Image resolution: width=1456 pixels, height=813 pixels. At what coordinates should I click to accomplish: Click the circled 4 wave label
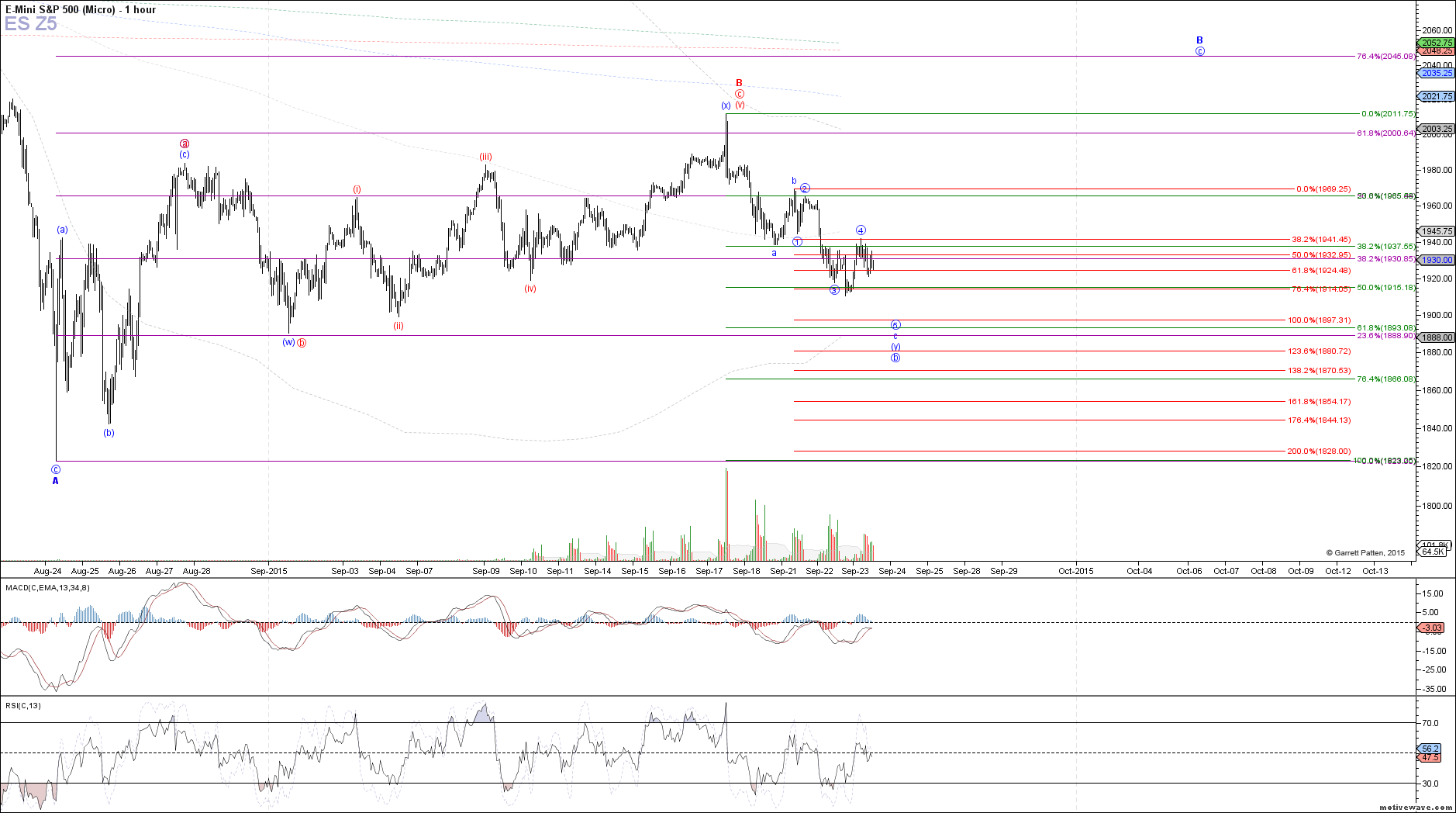pos(861,230)
